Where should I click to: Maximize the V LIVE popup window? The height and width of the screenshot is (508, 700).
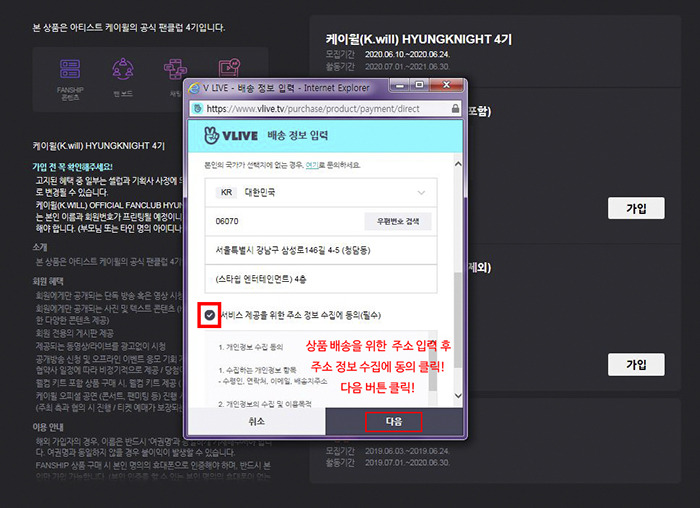419,85
